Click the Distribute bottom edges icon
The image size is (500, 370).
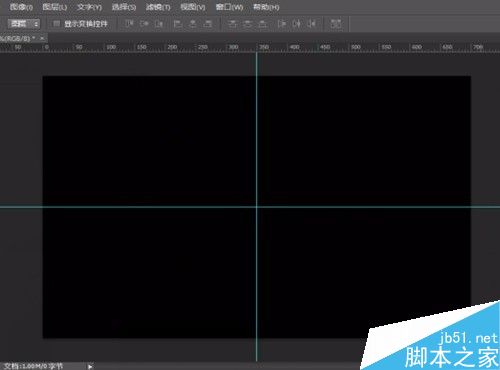point(263,24)
